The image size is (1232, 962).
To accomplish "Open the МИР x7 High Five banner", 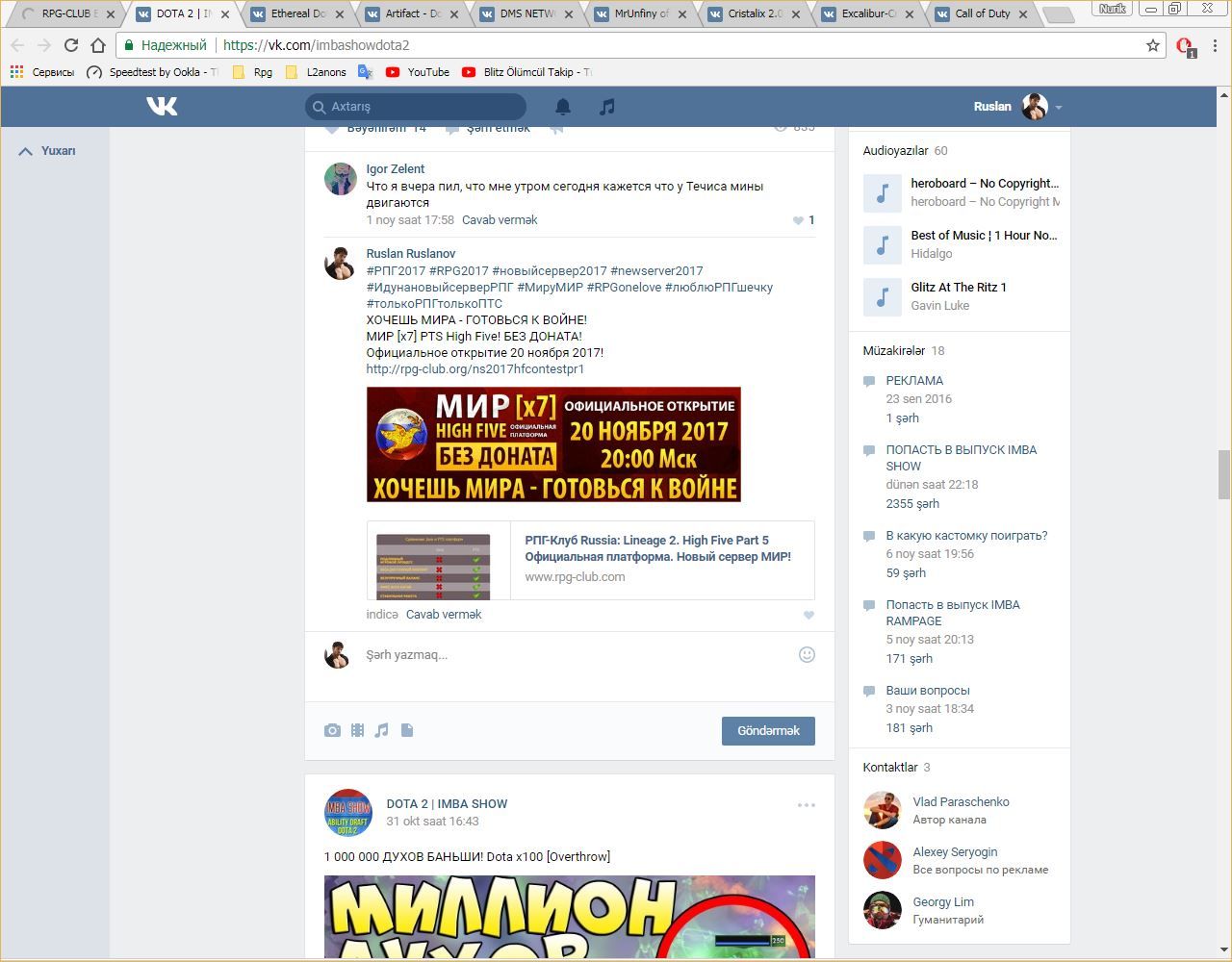I will pyautogui.click(x=553, y=444).
